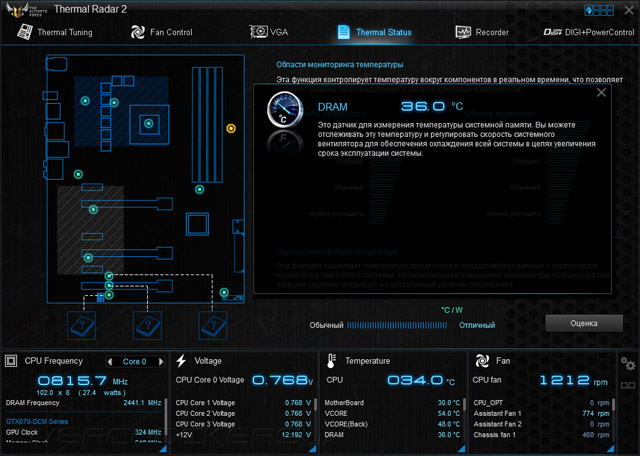Image resolution: width=640 pixels, height=456 pixels.
Task: Select the Chassis fan 1 row
Action: [541, 435]
